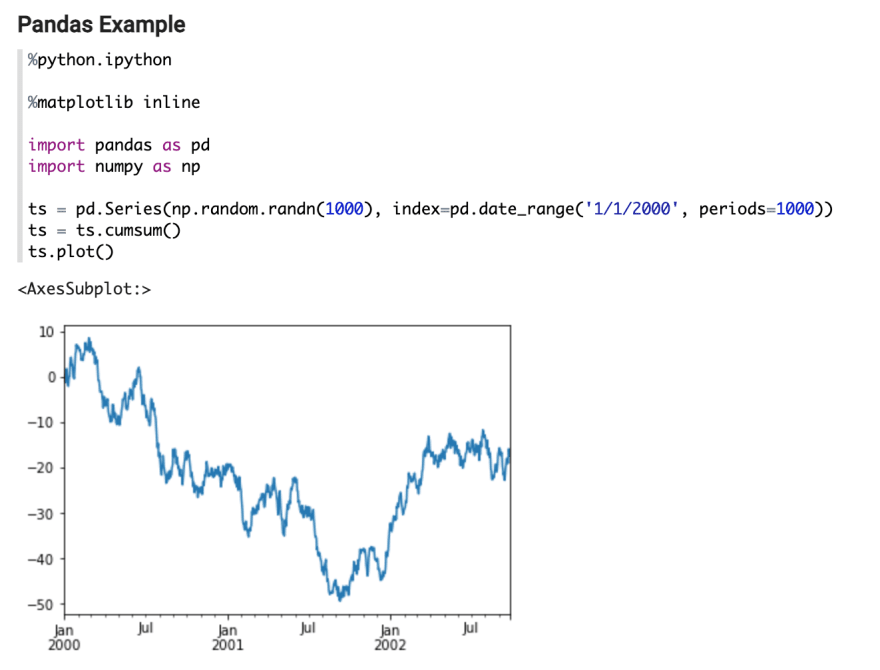Click the y-axis label '−20'

point(42,468)
